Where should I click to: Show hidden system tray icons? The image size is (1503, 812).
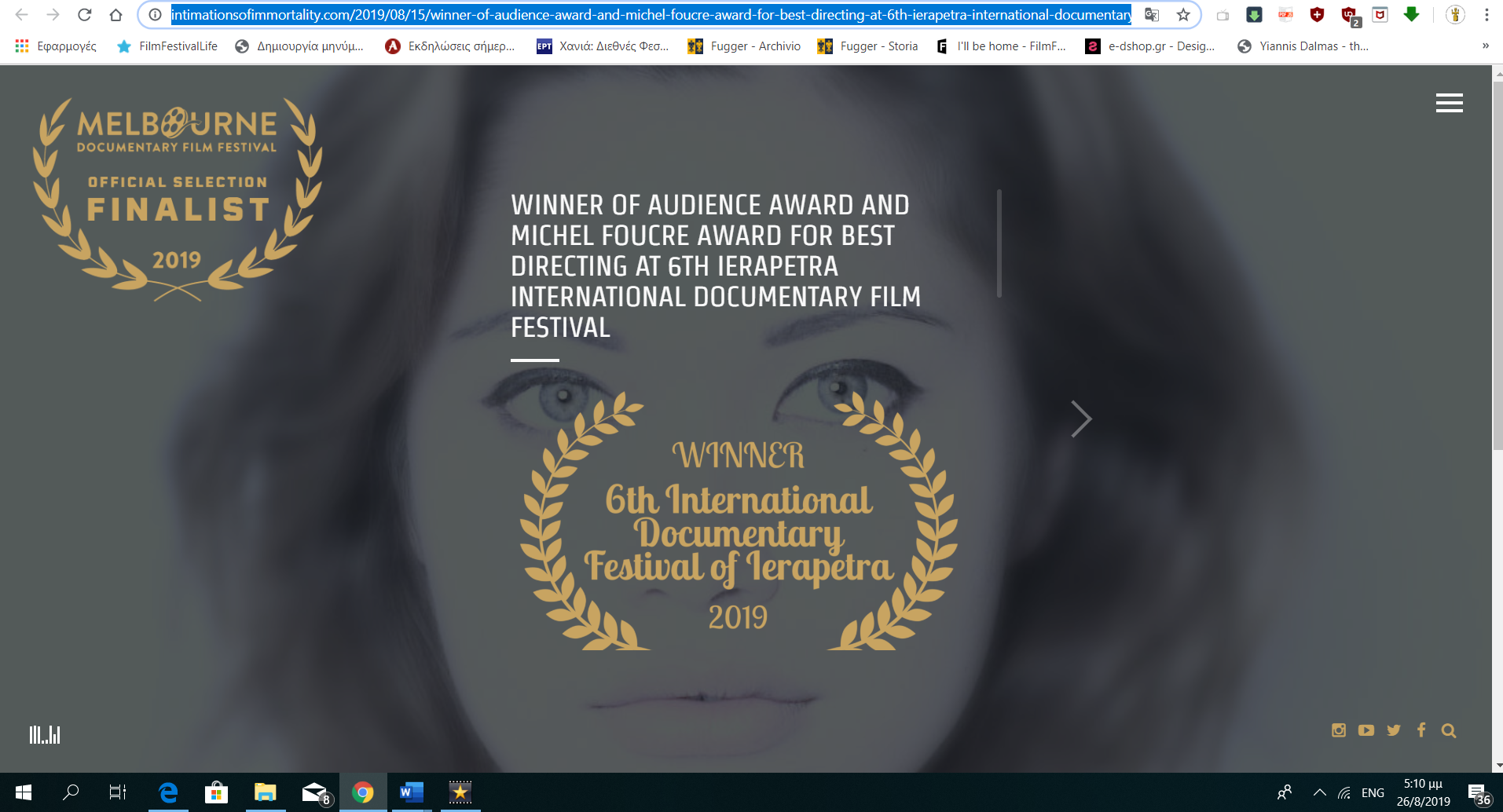(x=1319, y=792)
